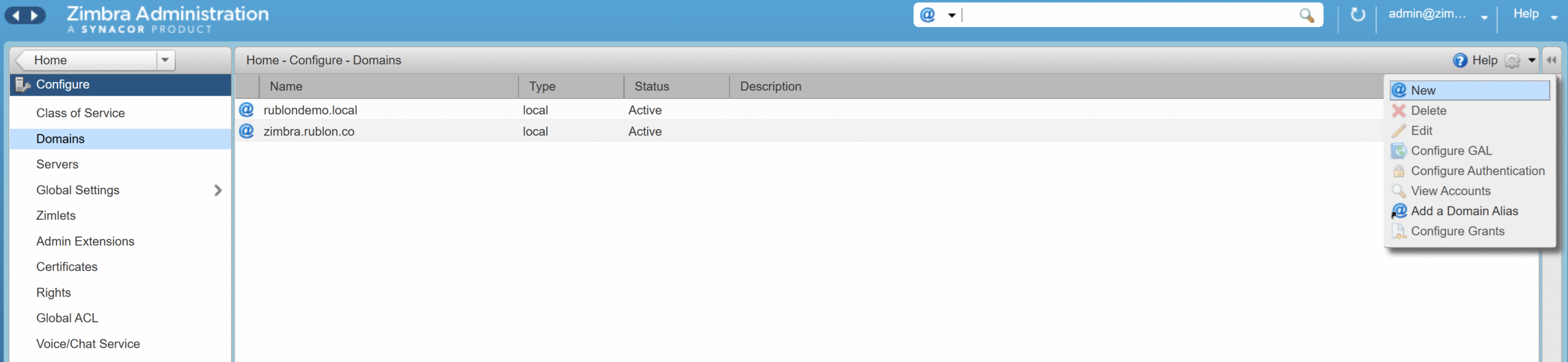This screenshot has height=362, width=1568.
Task: Go to Certificates in the sidebar
Action: point(67,266)
